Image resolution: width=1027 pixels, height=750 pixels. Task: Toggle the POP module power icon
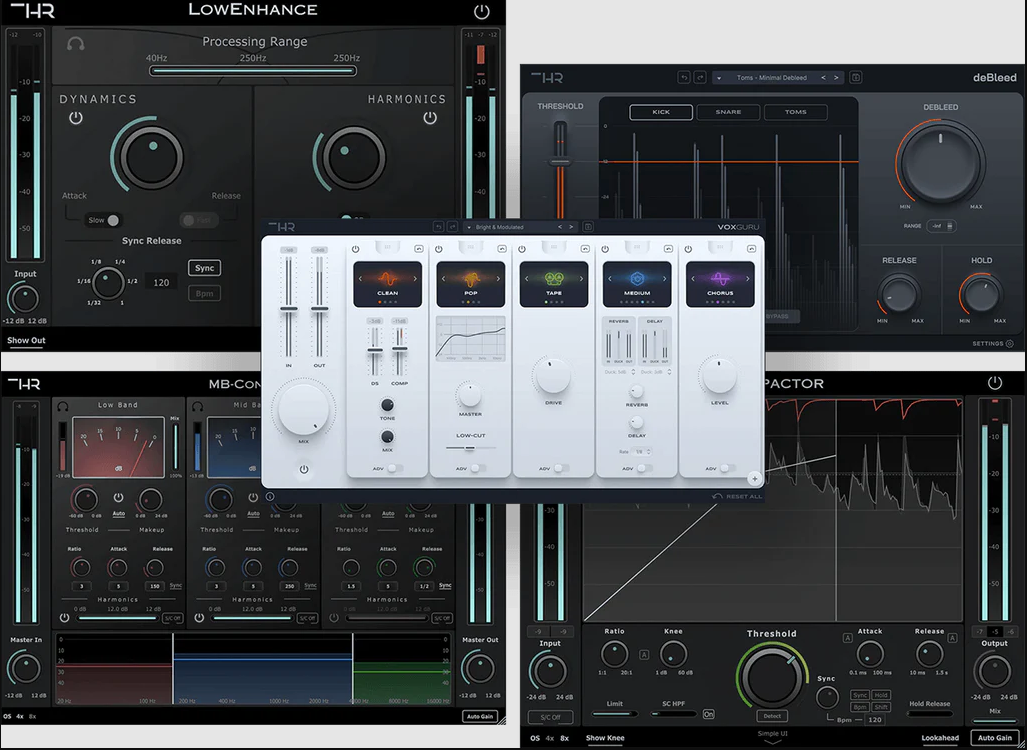[x=439, y=249]
